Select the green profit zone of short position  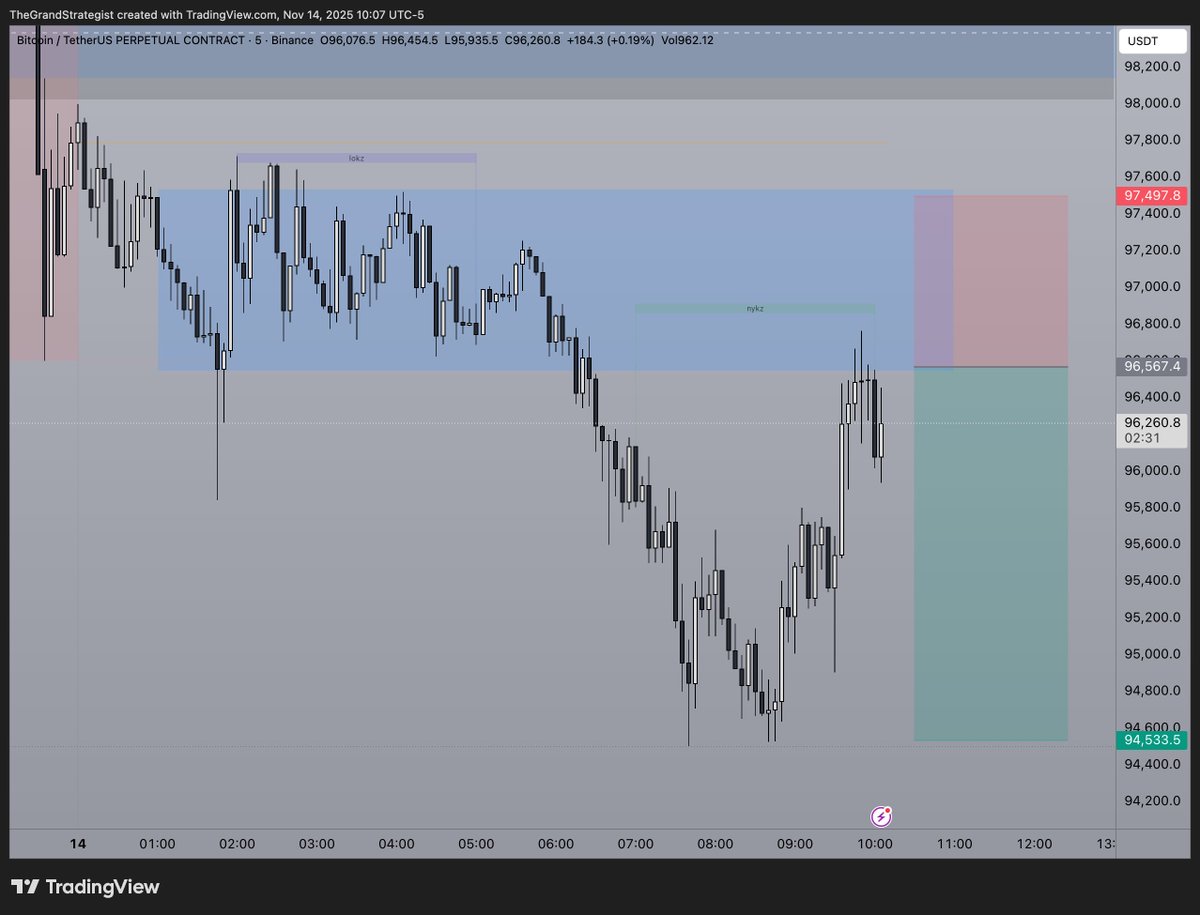coord(991,554)
